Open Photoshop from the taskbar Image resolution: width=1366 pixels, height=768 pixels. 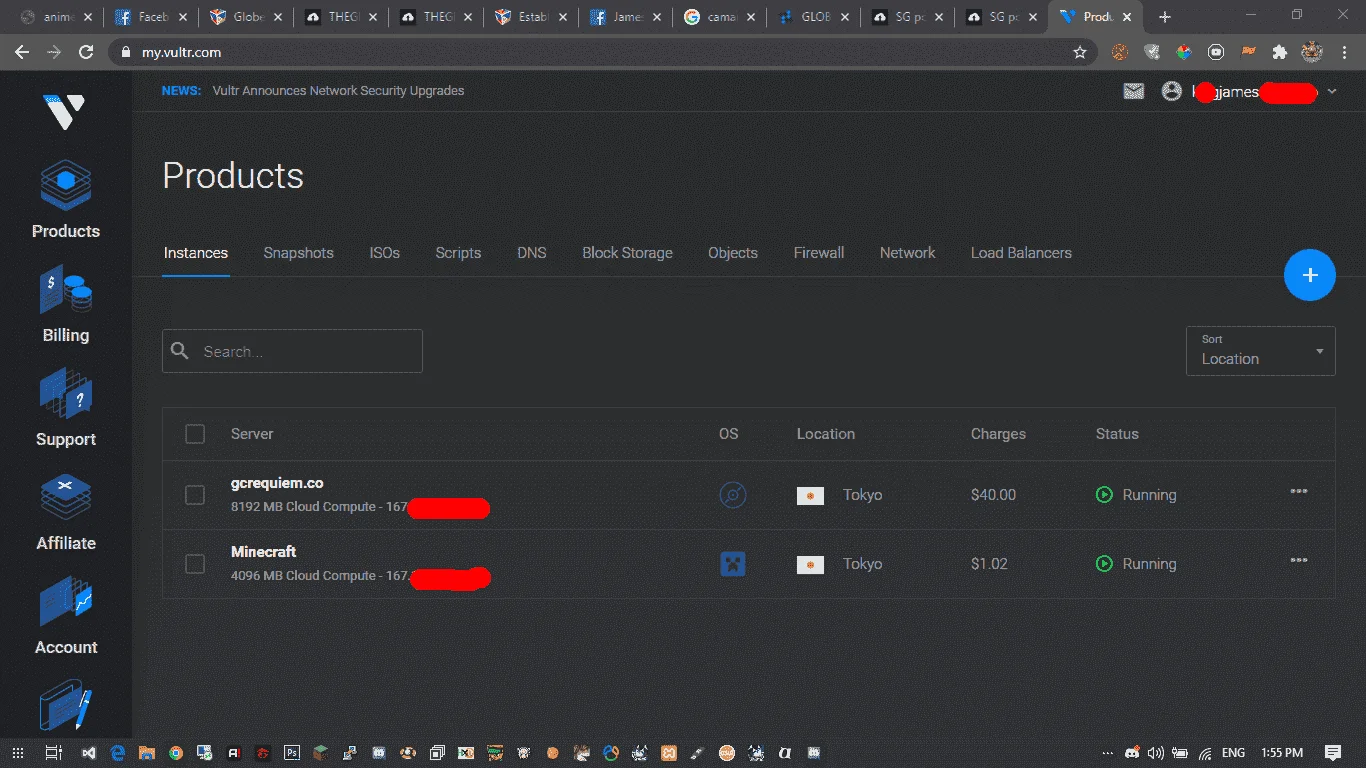pyautogui.click(x=292, y=753)
